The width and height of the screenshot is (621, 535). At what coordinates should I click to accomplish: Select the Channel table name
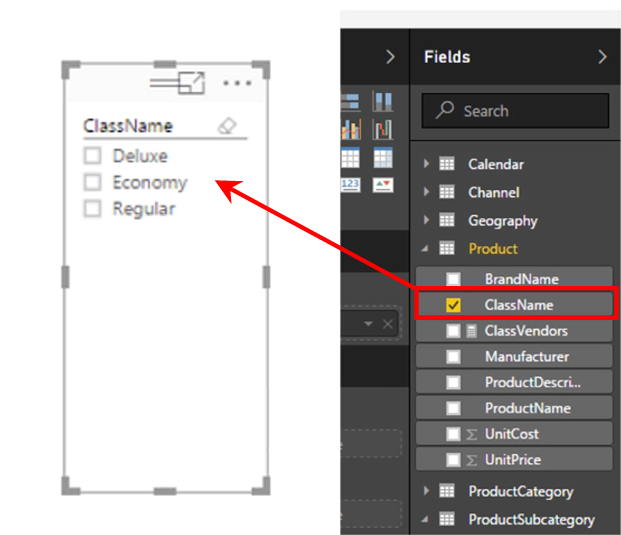(x=494, y=192)
